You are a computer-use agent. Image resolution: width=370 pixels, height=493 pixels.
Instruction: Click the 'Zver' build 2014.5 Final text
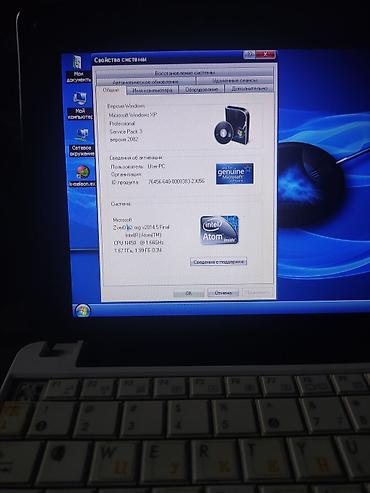[x=142, y=227]
